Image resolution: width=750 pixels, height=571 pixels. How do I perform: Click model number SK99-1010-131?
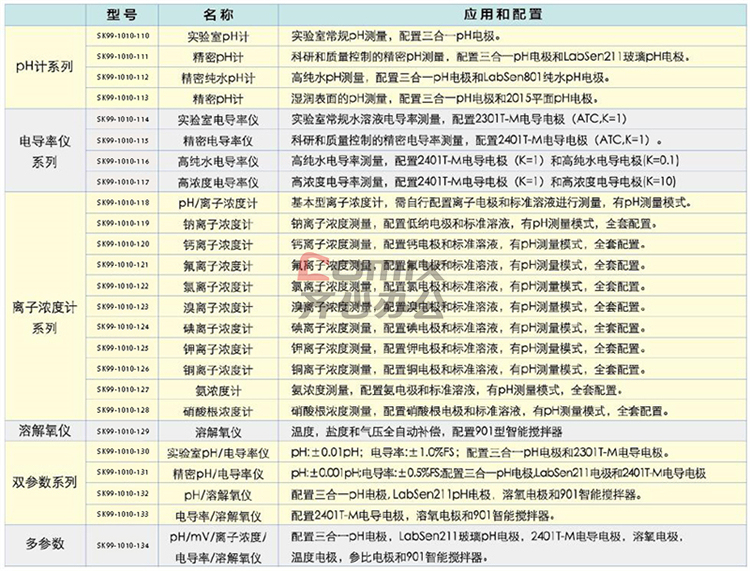point(123,472)
